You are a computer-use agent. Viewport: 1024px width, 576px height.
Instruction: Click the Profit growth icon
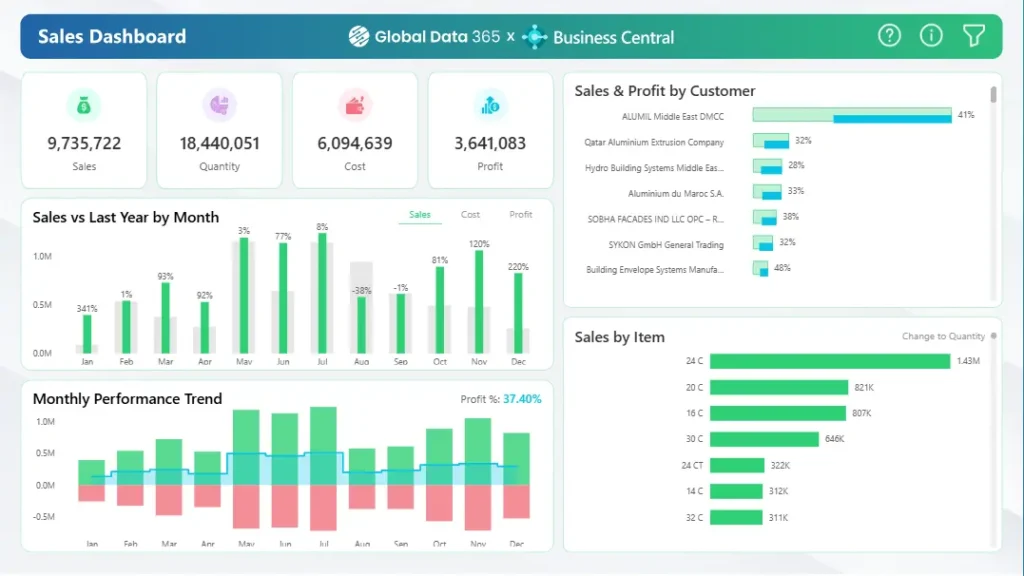pos(490,105)
